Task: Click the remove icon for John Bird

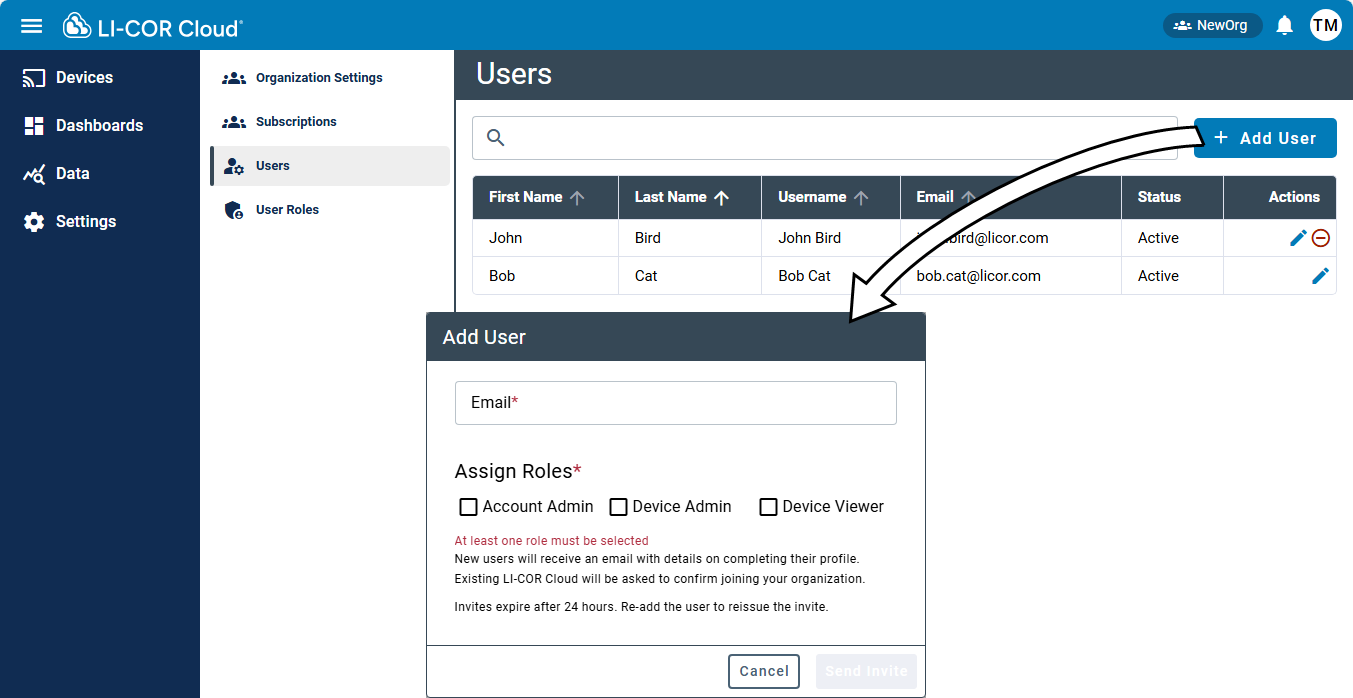Action: [1321, 238]
